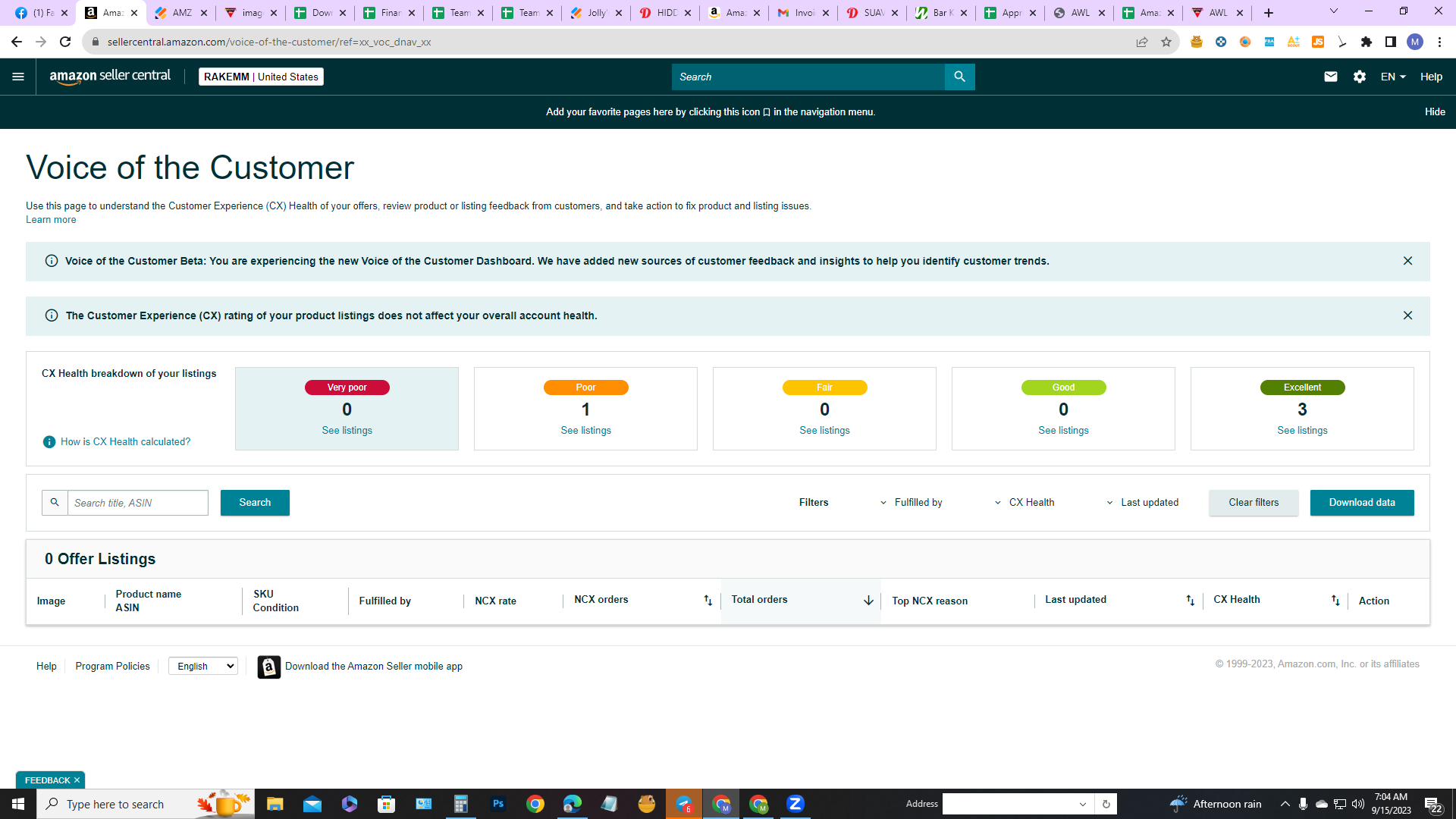This screenshot has width=1456, height=819.
Task: Expand taskbar Address dropdown arrow
Action: [1083, 804]
